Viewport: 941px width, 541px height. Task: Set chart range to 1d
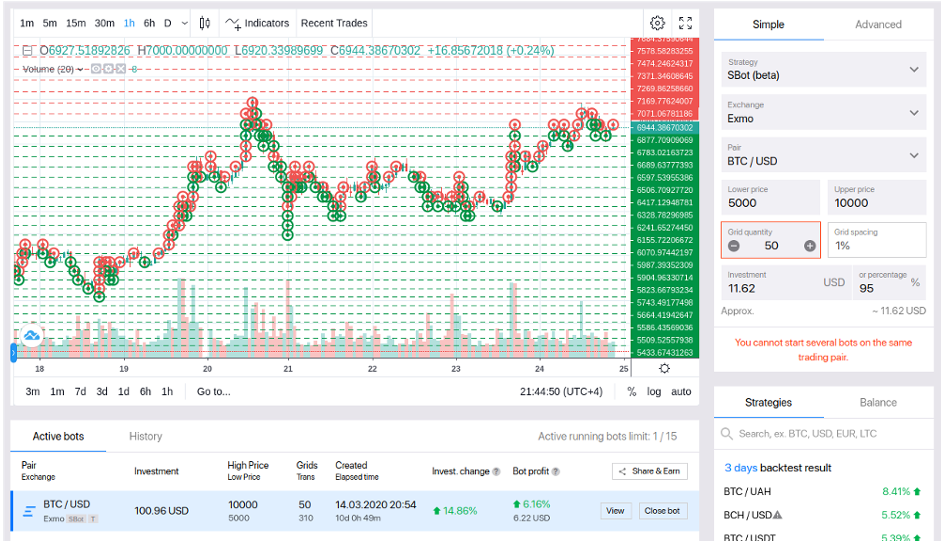[x=124, y=391]
